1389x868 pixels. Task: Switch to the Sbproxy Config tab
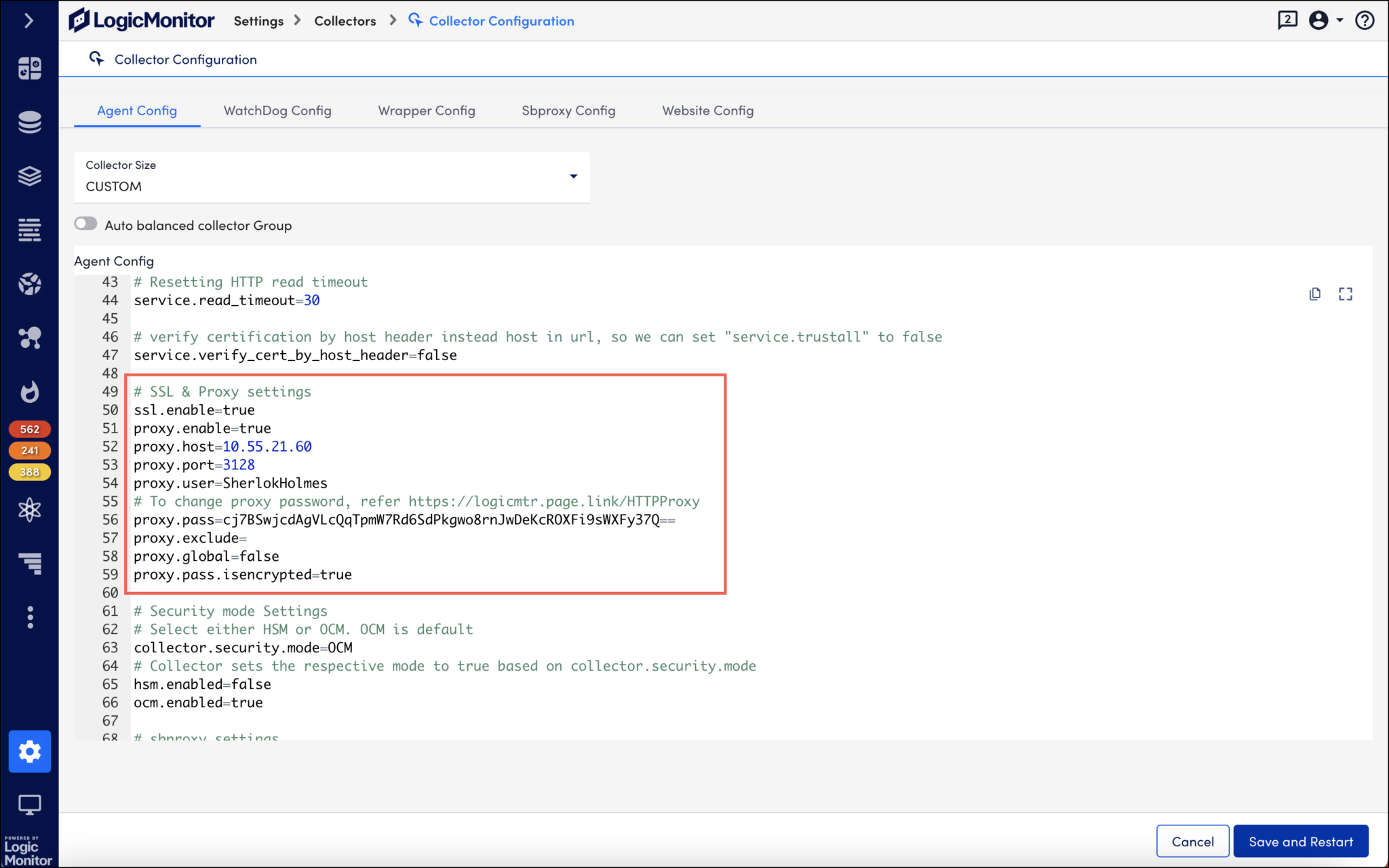568,111
